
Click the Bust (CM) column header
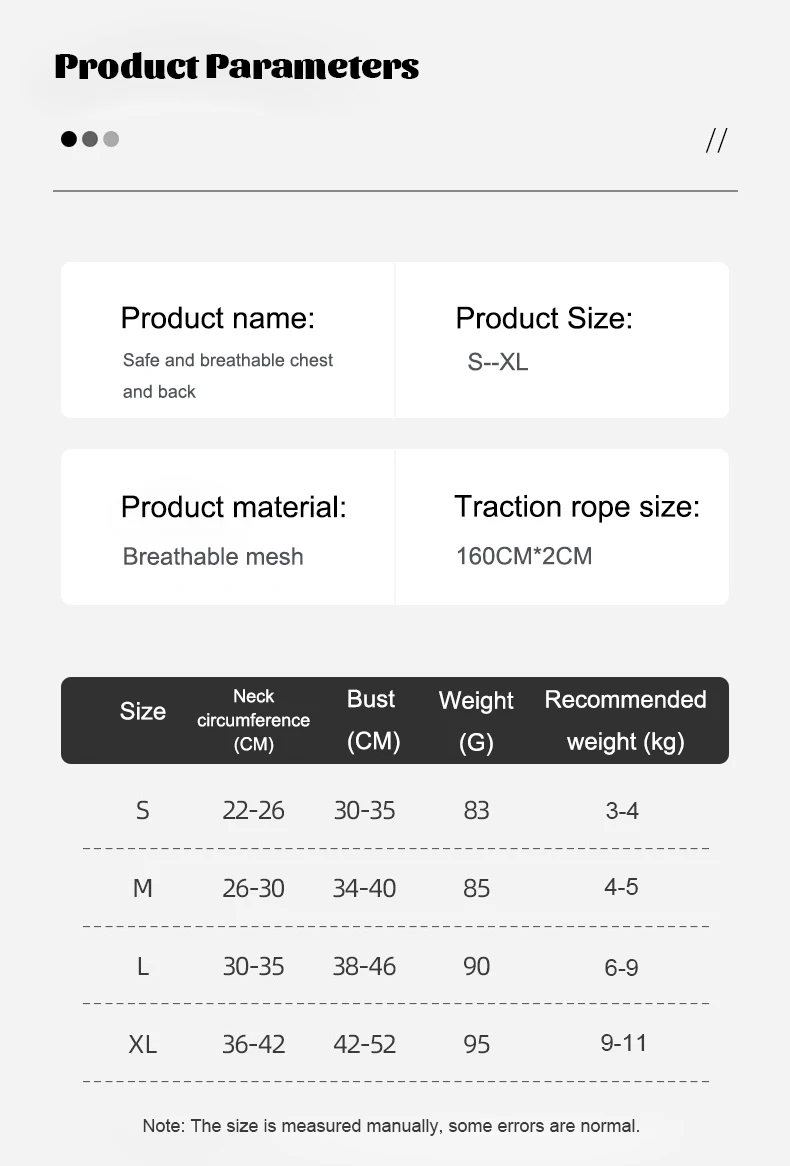(x=372, y=720)
